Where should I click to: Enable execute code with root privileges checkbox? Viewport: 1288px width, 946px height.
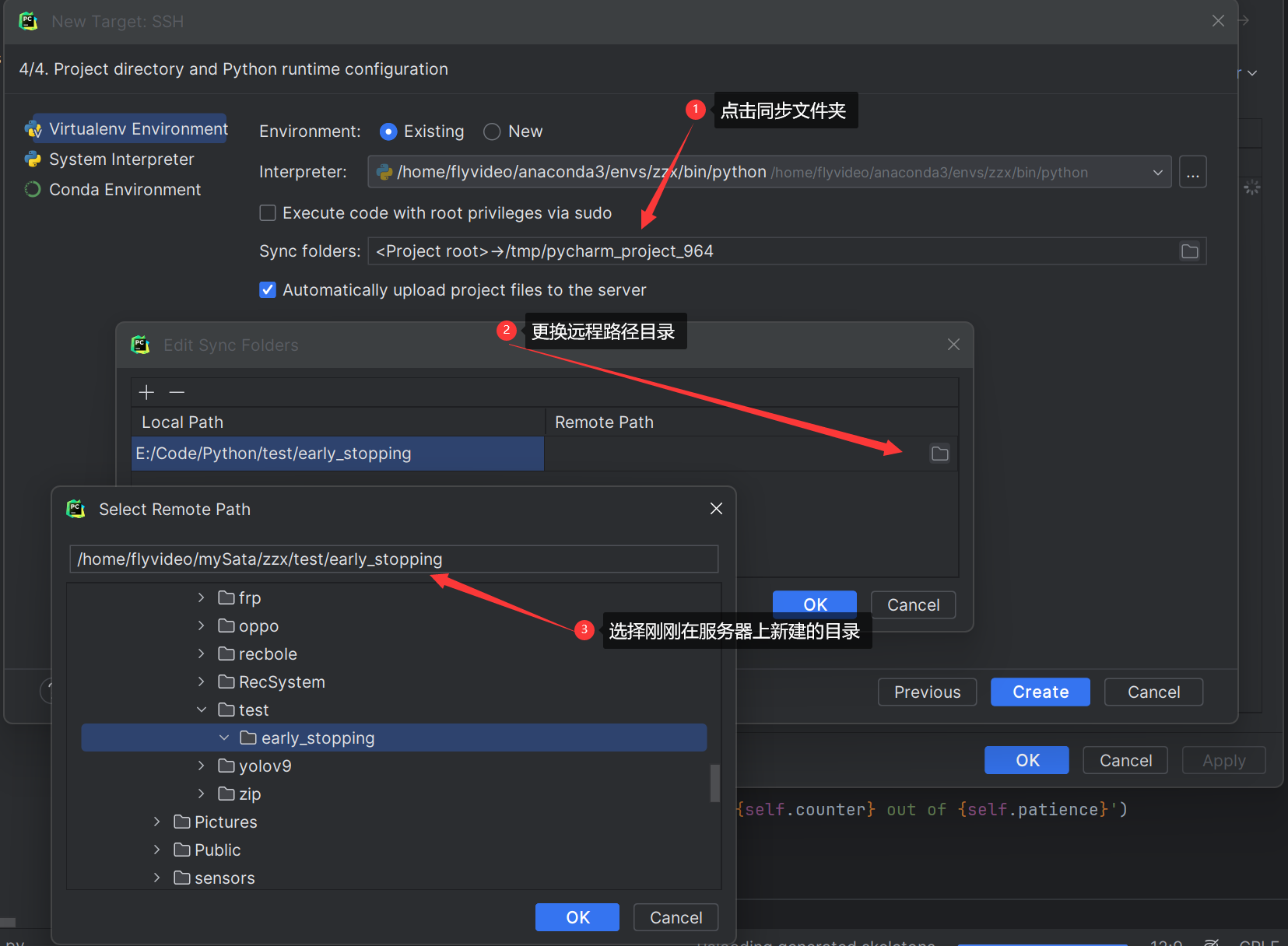click(268, 213)
